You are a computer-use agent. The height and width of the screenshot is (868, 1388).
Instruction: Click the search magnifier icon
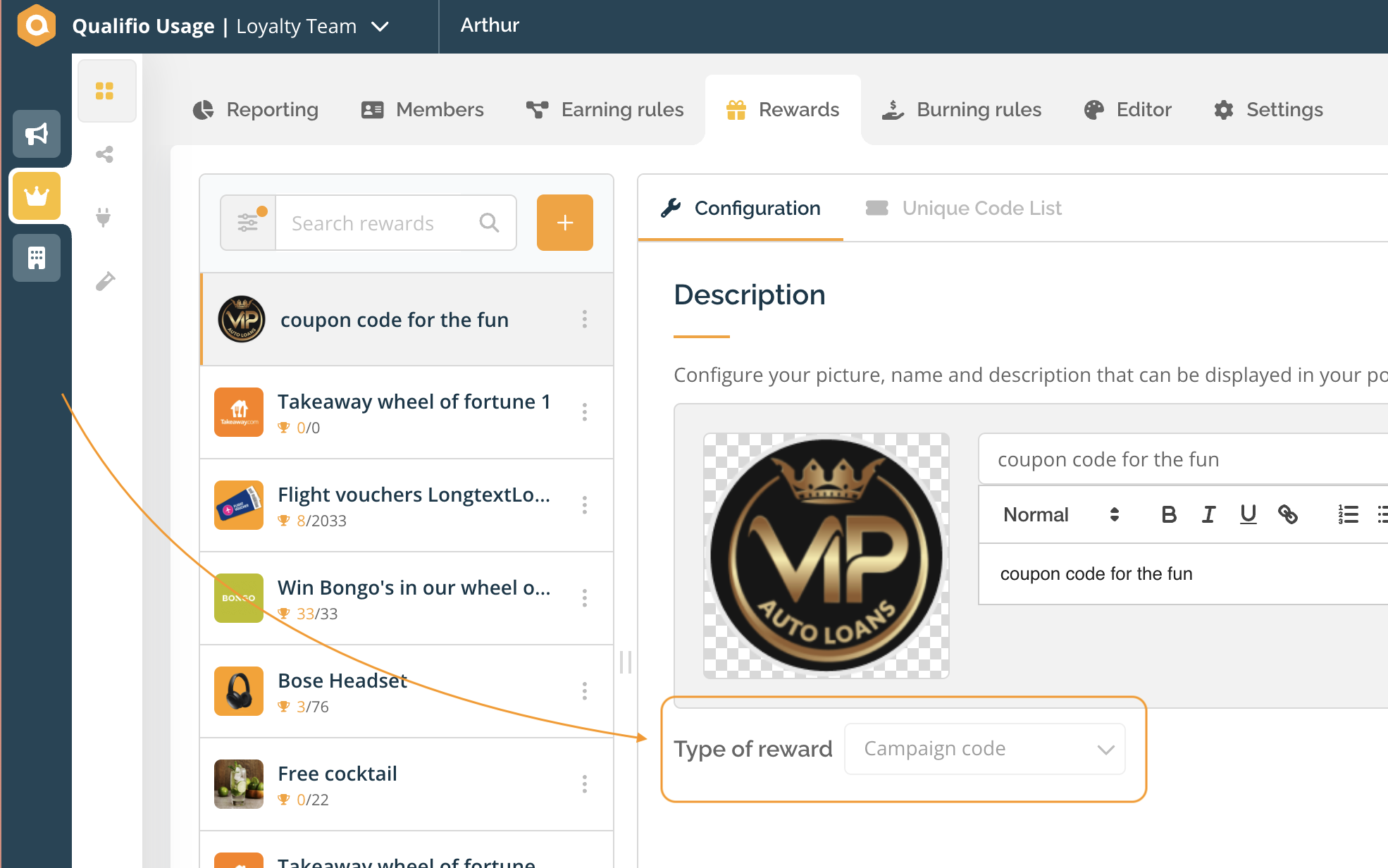pos(489,223)
